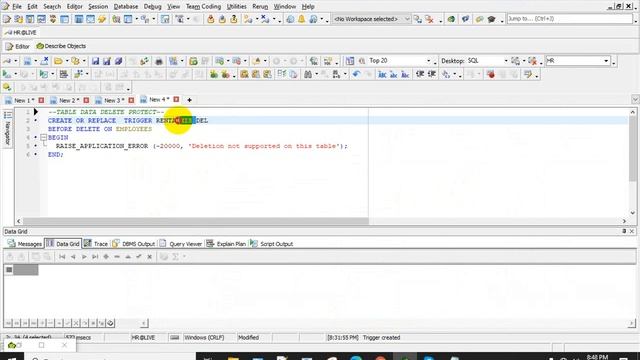
Task: Click the cancel edit X in grid navigator
Action: 150,257
